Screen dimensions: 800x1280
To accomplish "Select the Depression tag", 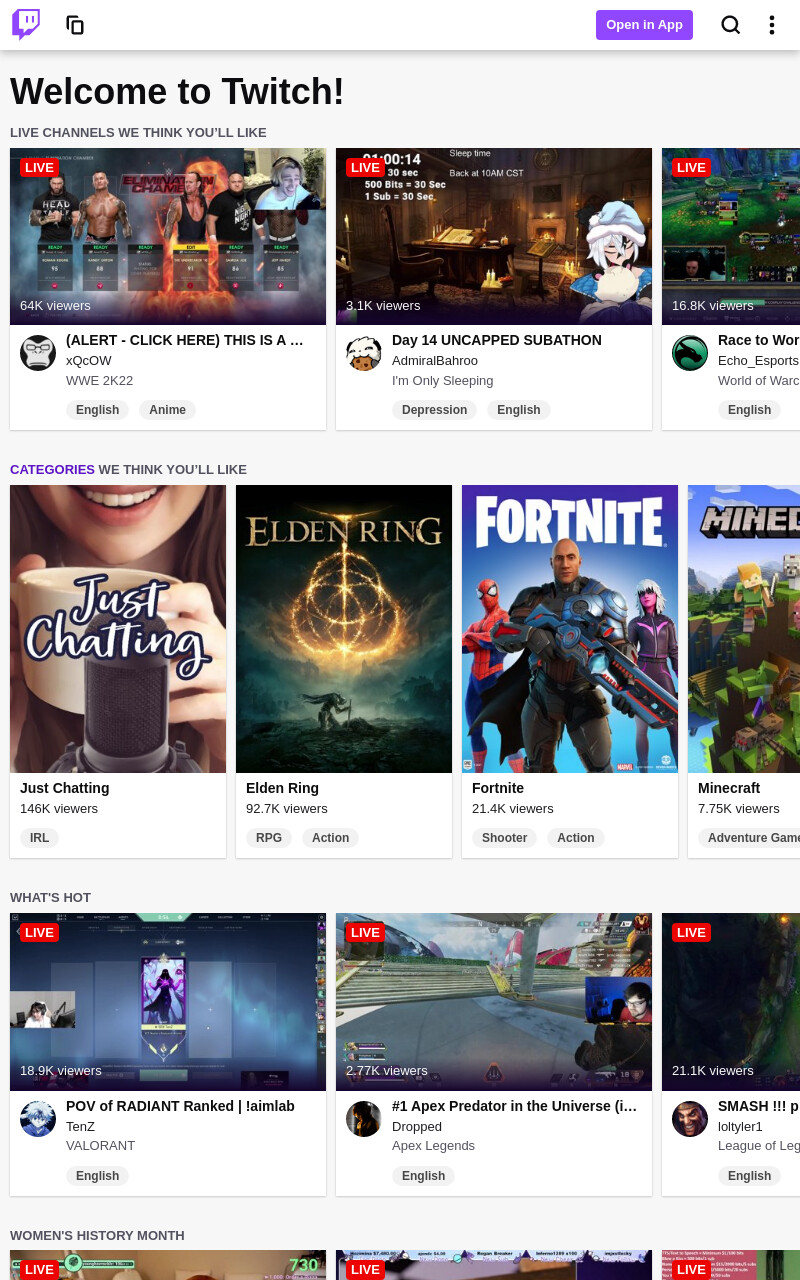I will [x=434, y=410].
